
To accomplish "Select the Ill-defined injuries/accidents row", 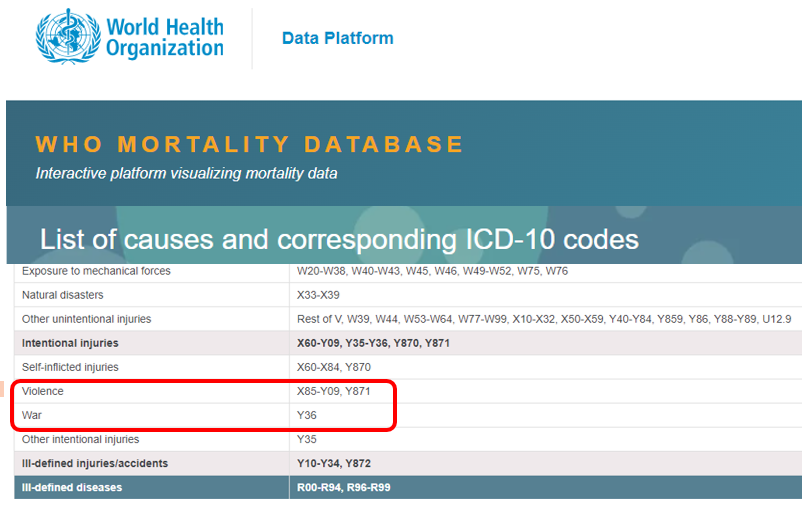I will tap(95, 463).
